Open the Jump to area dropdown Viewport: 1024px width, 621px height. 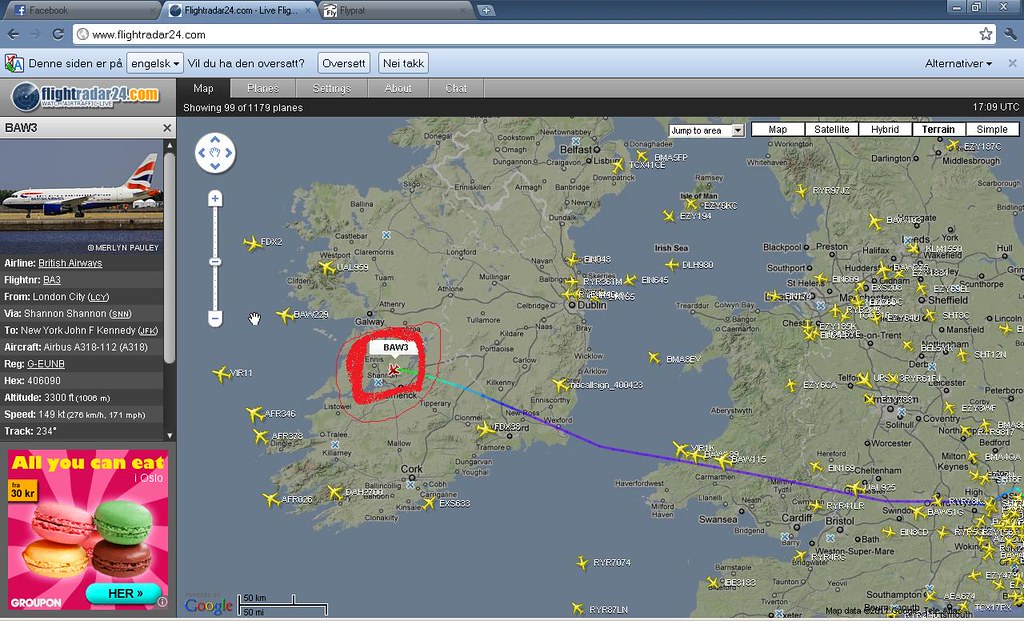707,131
